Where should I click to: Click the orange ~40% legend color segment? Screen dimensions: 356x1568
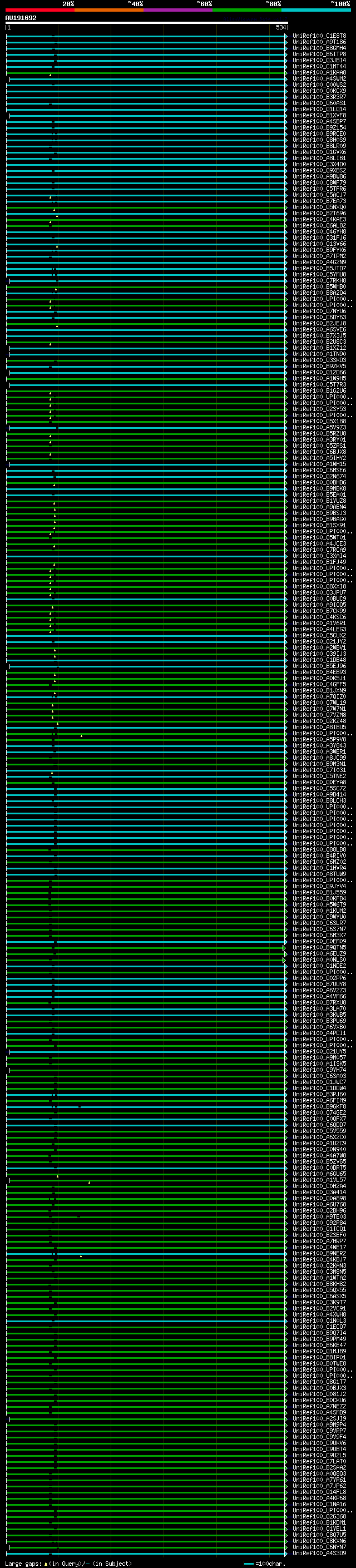click(x=108, y=10)
